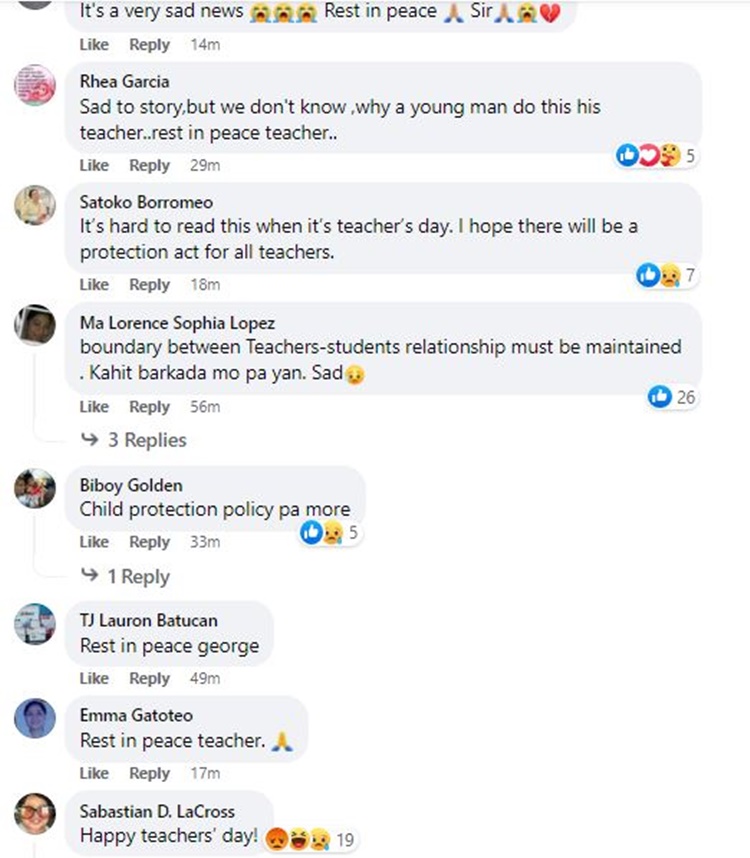Reply to TJ Lauron Batucan's comment
This screenshot has width=750, height=858.
click(150, 678)
